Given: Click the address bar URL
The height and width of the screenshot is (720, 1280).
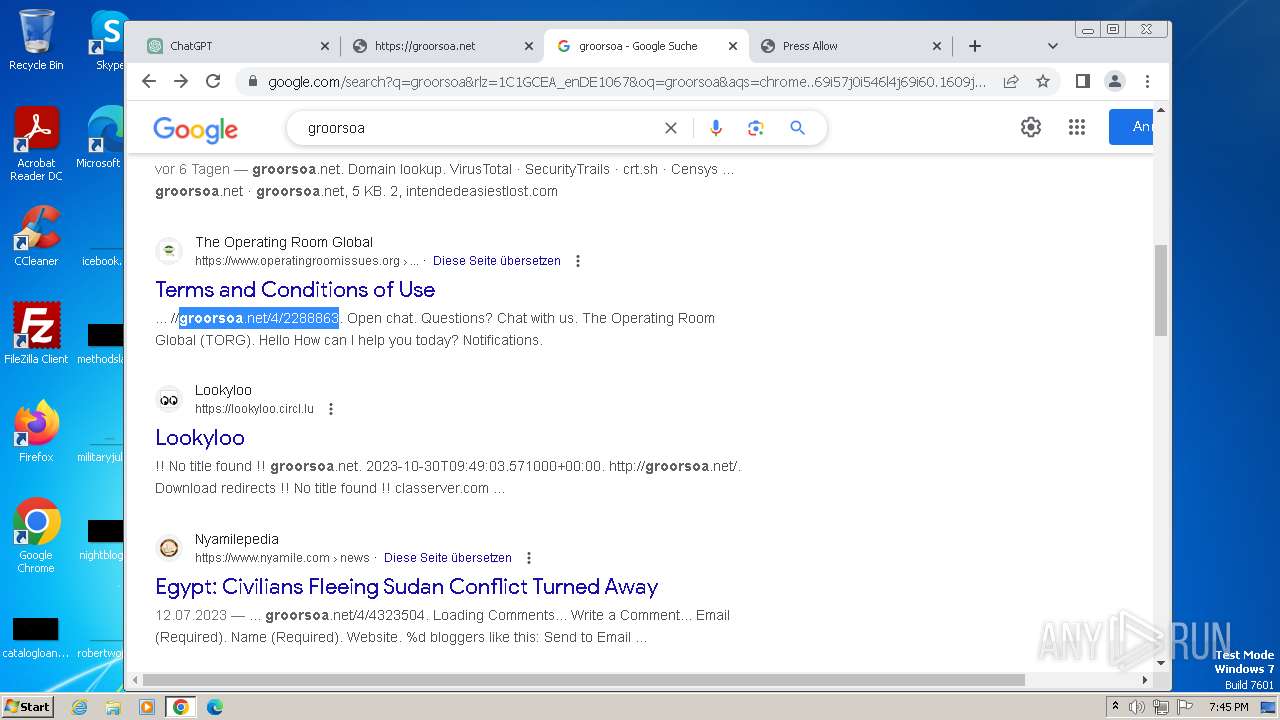Looking at the screenshot, I should coord(626,81).
